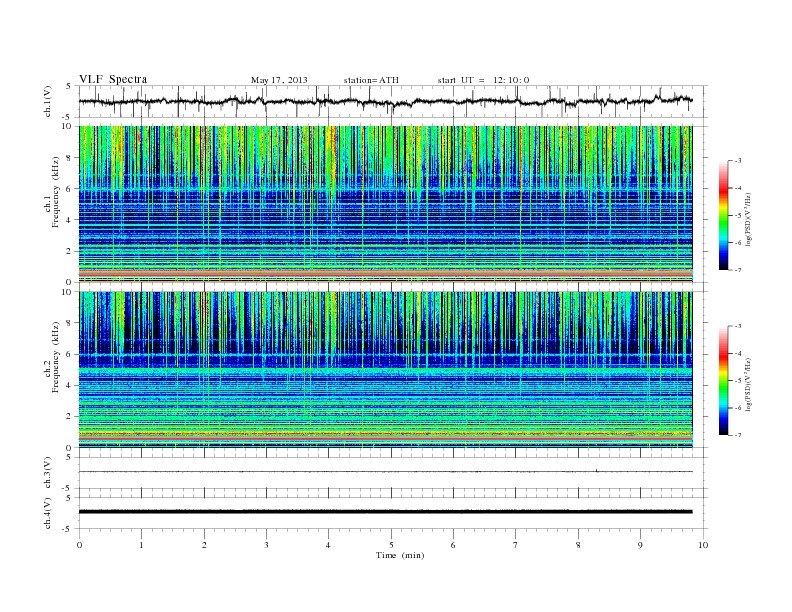This screenshot has height=612, width=792.
Task: Click the ch.3 flat voltage trace
Action: coord(385,472)
